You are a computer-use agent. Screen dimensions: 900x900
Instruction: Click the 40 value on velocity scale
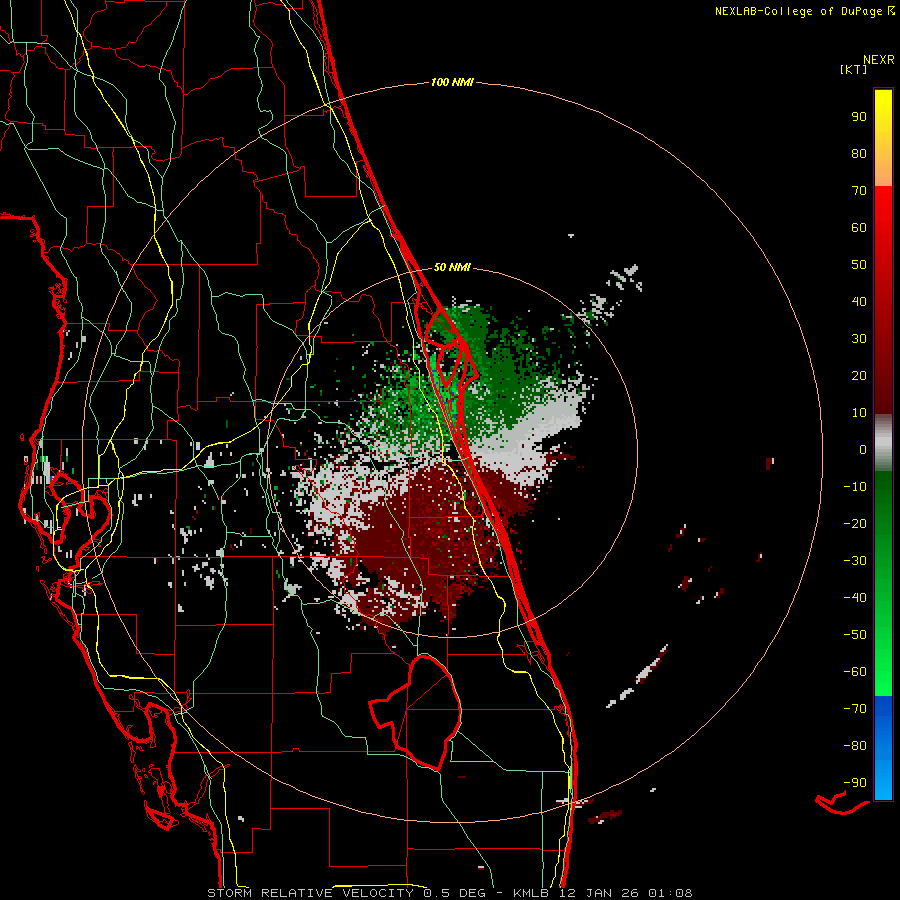pos(859,301)
